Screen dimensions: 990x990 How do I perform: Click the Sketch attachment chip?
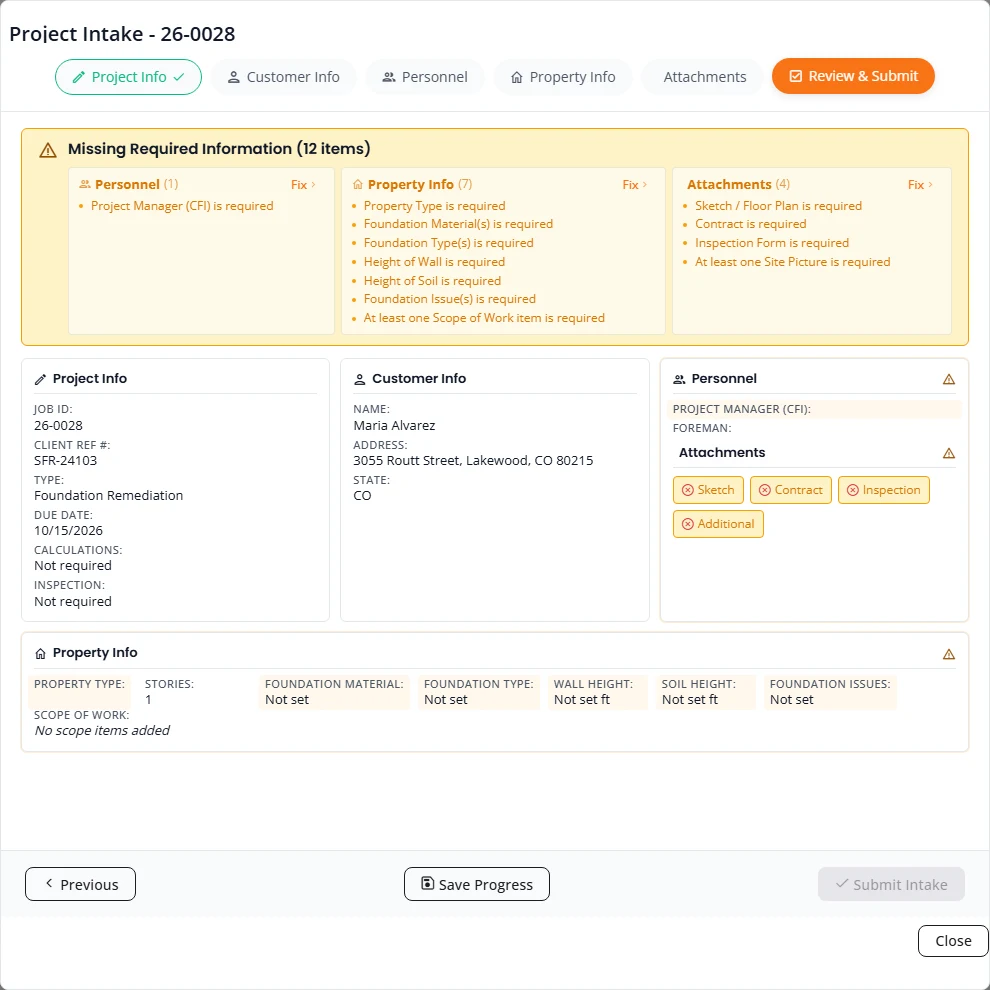(x=708, y=490)
